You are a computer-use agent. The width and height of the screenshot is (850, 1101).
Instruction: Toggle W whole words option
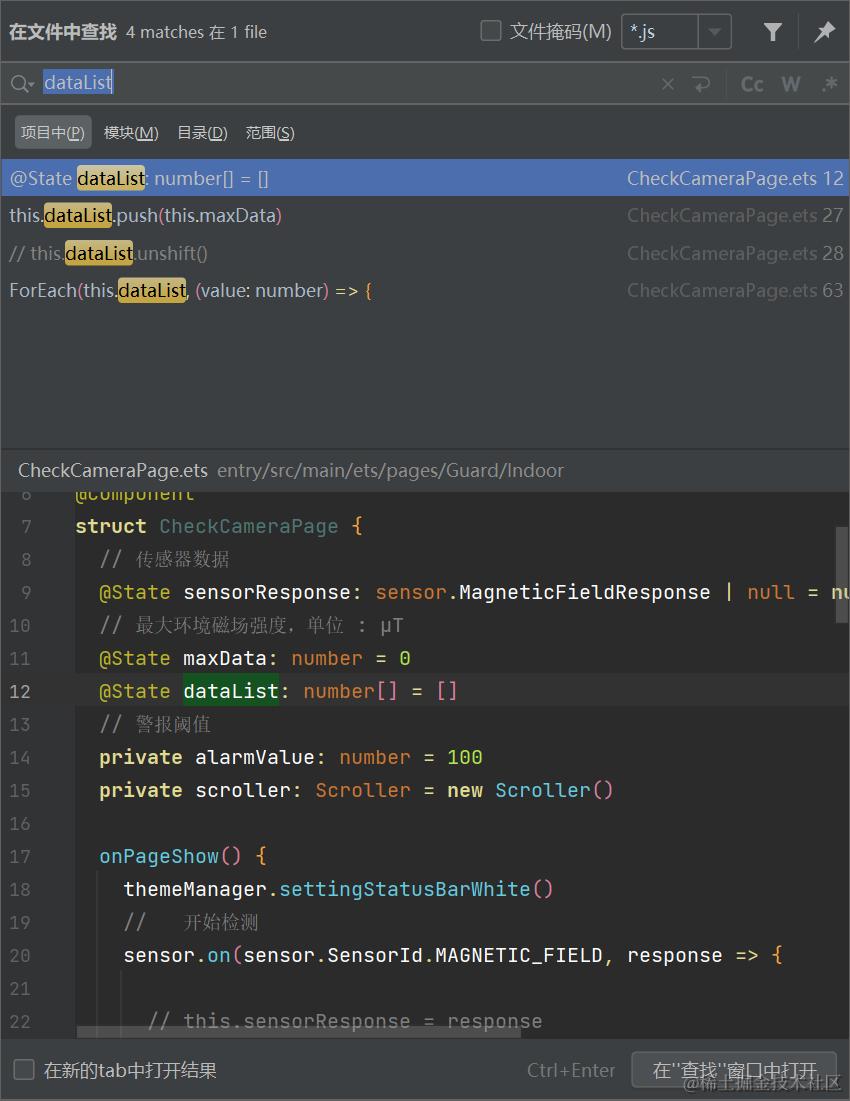[791, 84]
